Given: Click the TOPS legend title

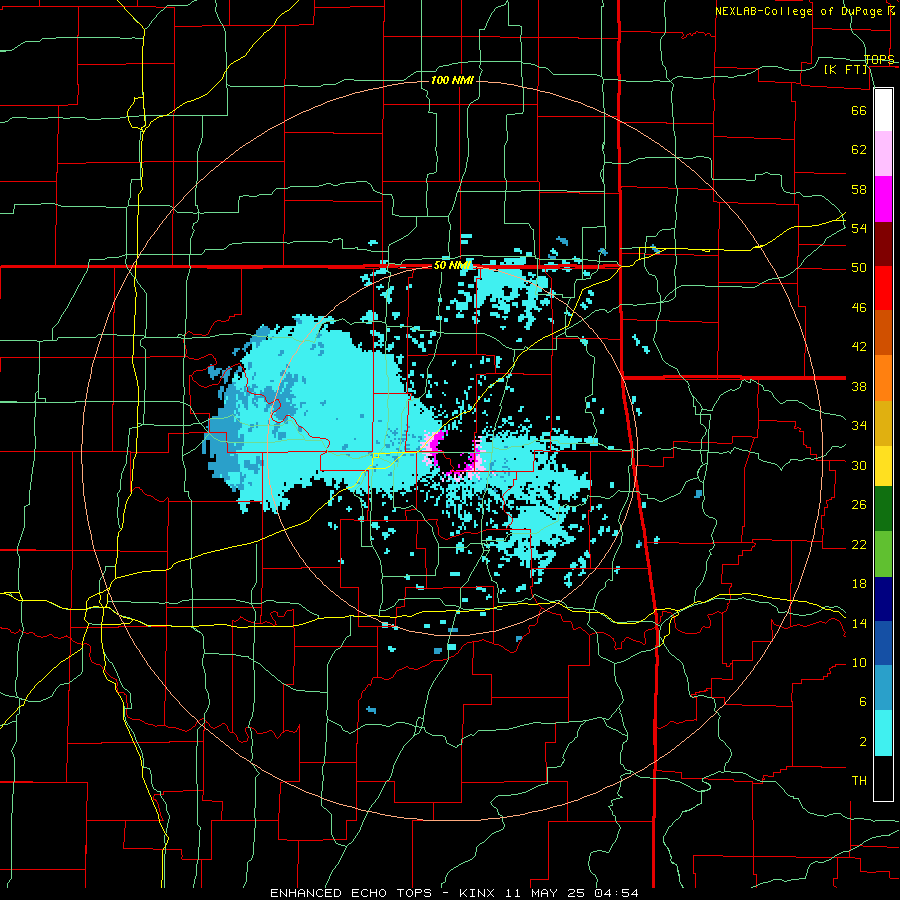Looking at the screenshot, I should point(879,59).
